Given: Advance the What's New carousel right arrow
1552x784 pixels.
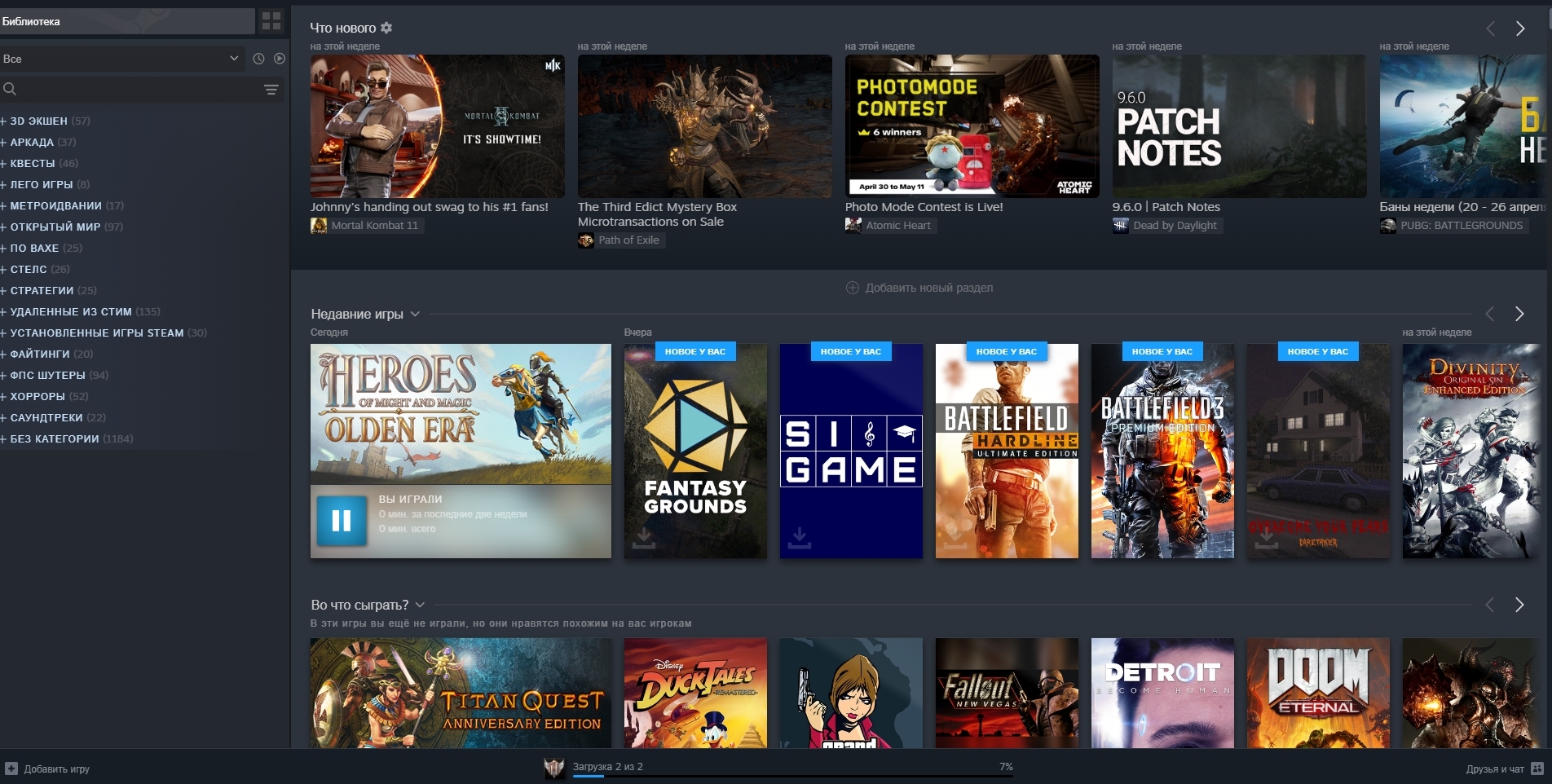Looking at the screenshot, I should (1520, 29).
